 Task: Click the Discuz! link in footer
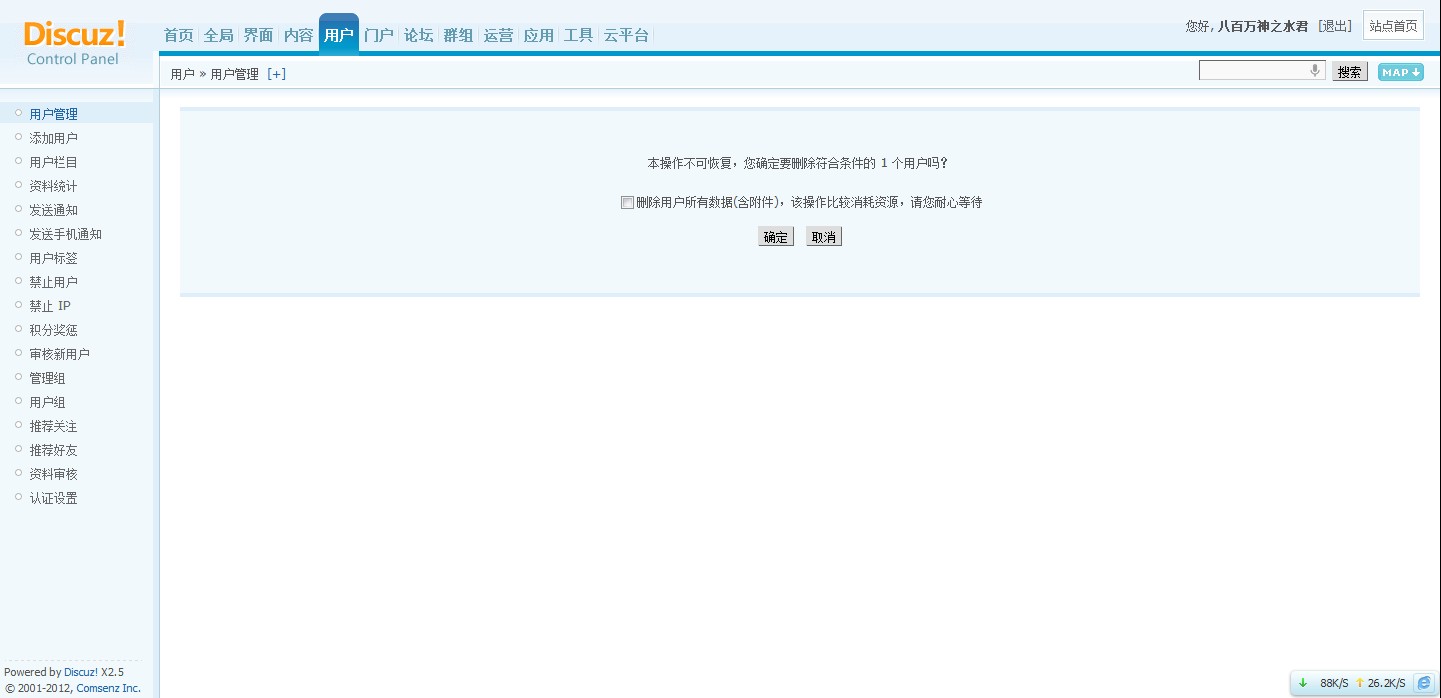tap(81, 672)
